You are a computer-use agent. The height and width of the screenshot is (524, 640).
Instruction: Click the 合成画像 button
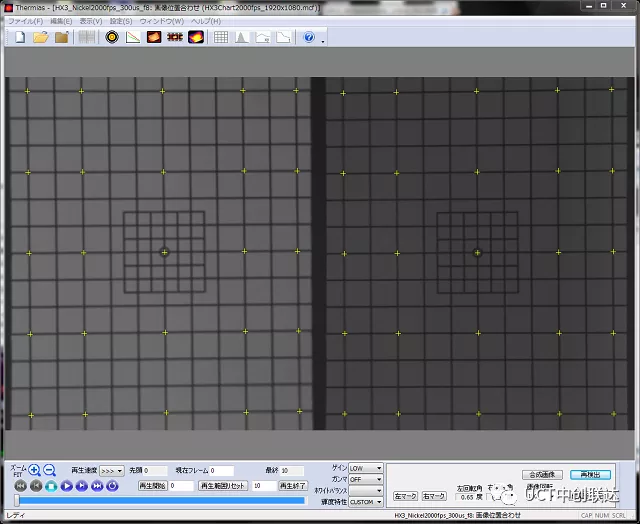[542, 474]
